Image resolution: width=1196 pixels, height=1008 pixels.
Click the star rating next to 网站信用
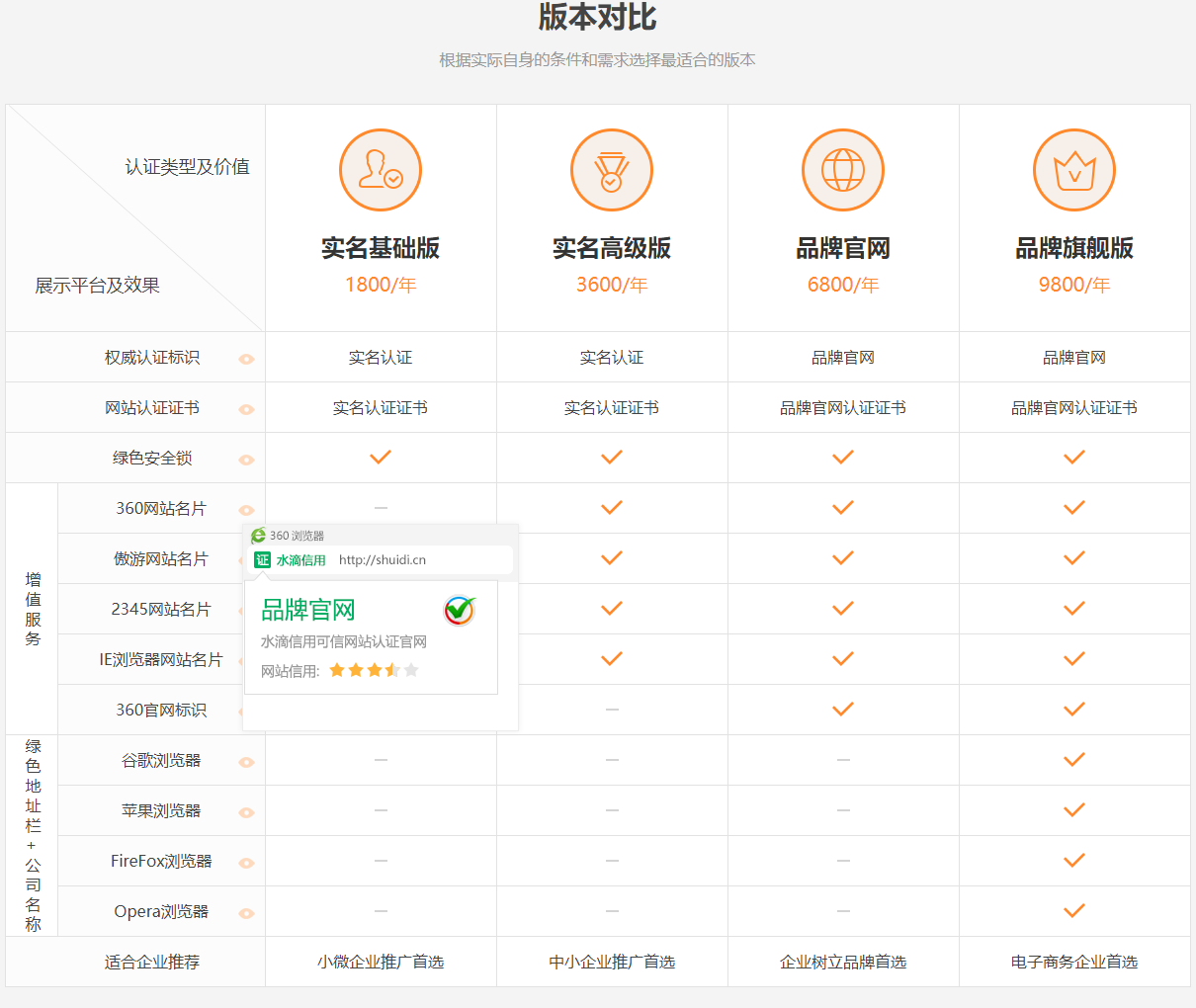pos(374,671)
